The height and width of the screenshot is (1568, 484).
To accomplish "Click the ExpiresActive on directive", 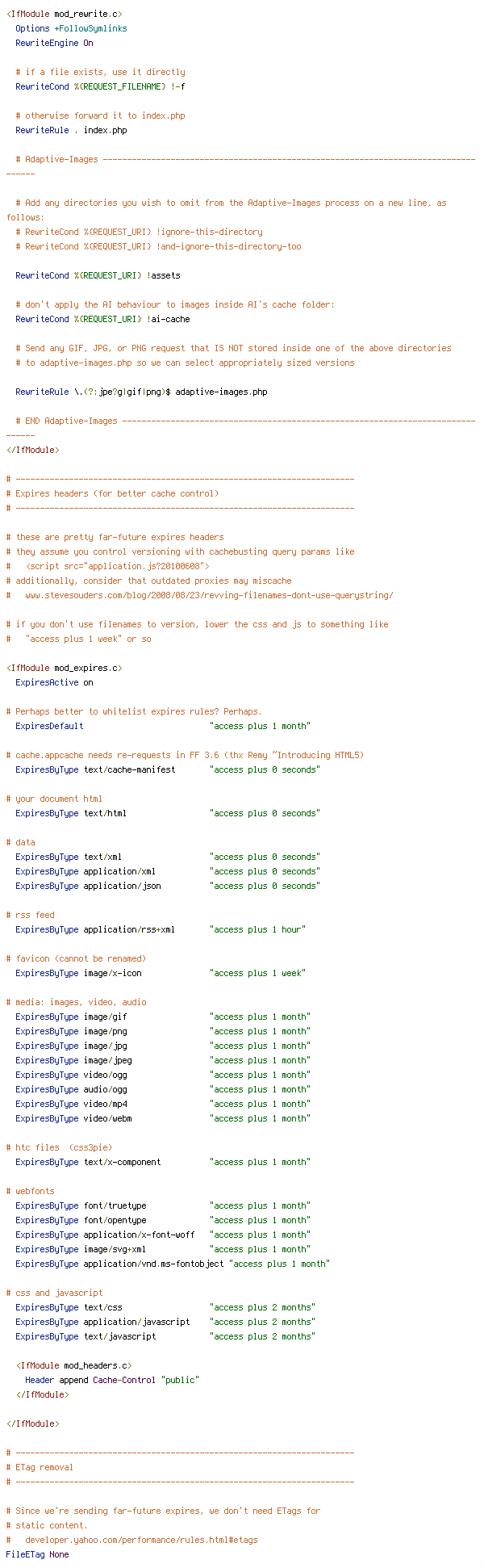I will coord(54,682).
